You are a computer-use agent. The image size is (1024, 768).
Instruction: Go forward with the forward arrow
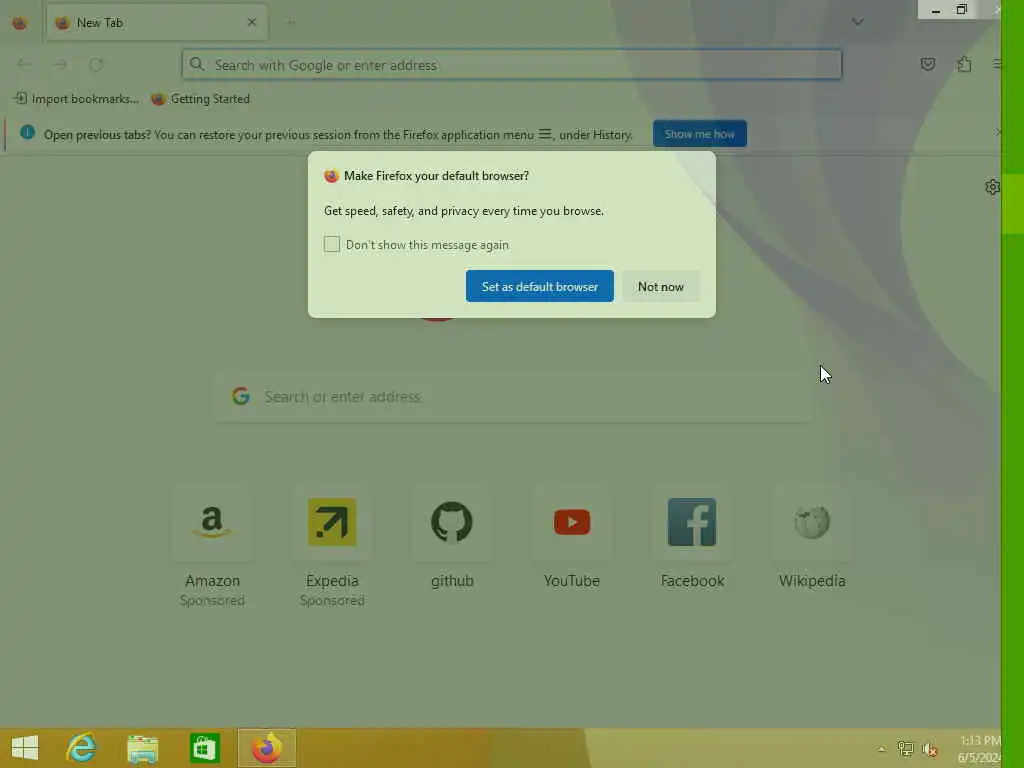[60, 65]
